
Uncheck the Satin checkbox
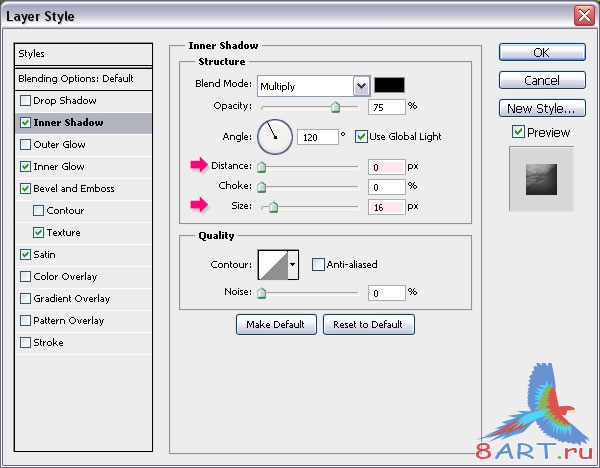[x=25, y=254]
